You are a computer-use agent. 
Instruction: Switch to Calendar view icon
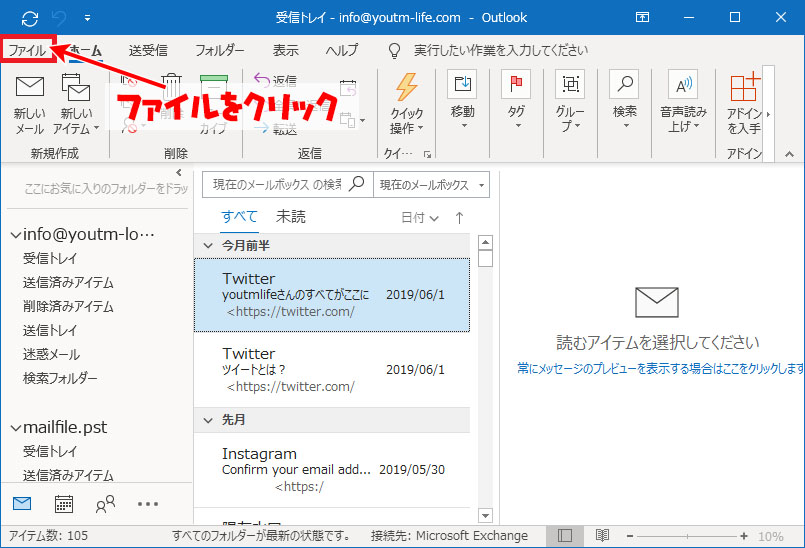coord(64,504)
